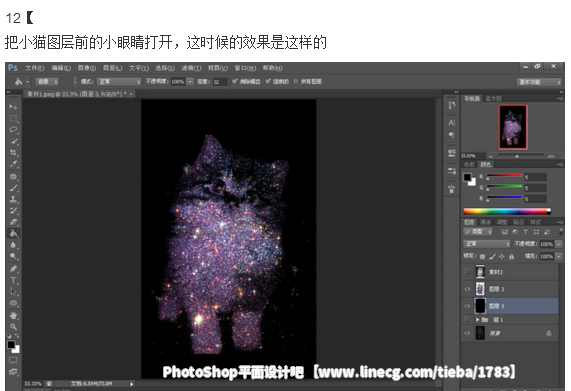Select the Dodge tool

pos(13,256)
